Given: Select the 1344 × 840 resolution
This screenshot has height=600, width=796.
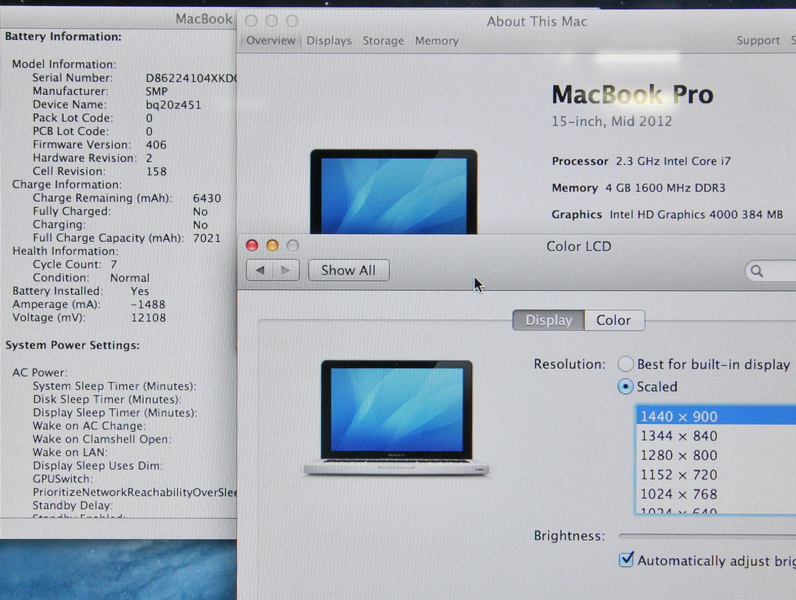Looking at the screenshot, I should 716,436.
